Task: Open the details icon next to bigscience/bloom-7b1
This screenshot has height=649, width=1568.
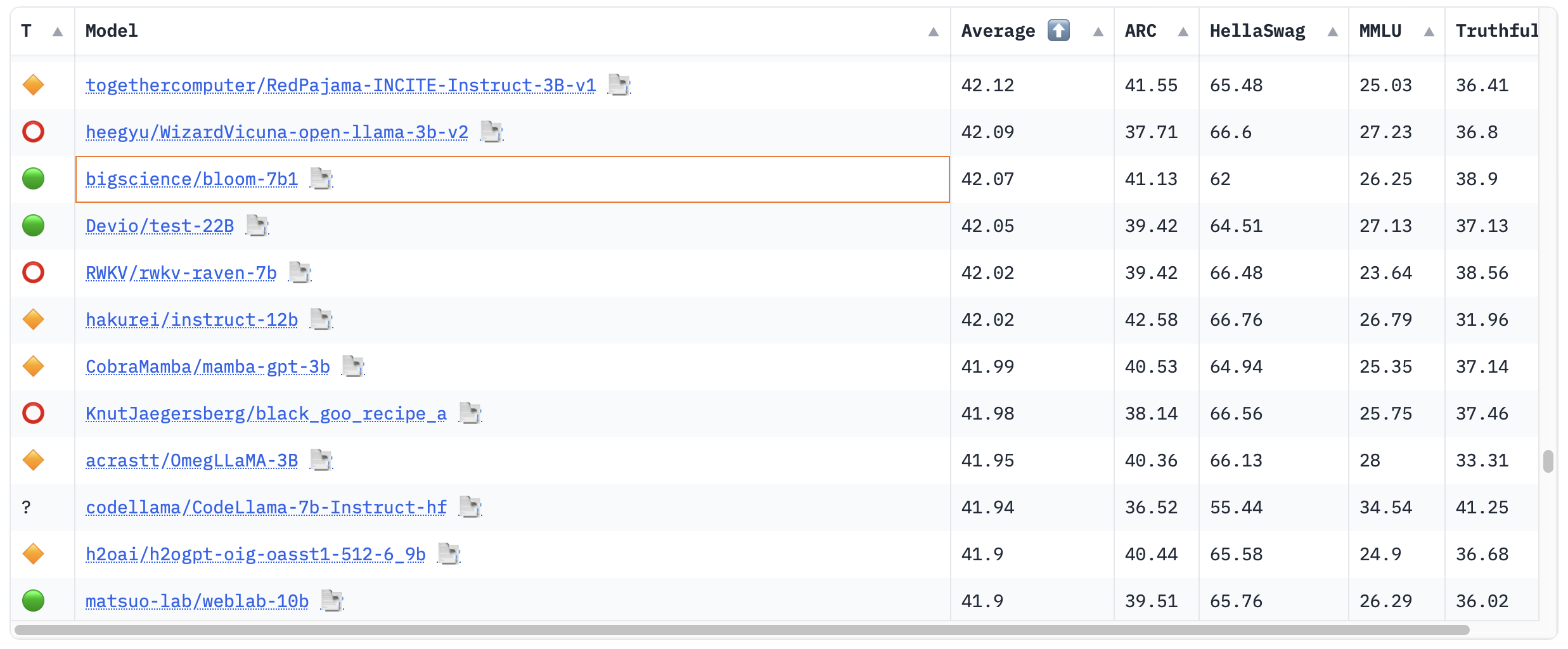Action: 321,179
